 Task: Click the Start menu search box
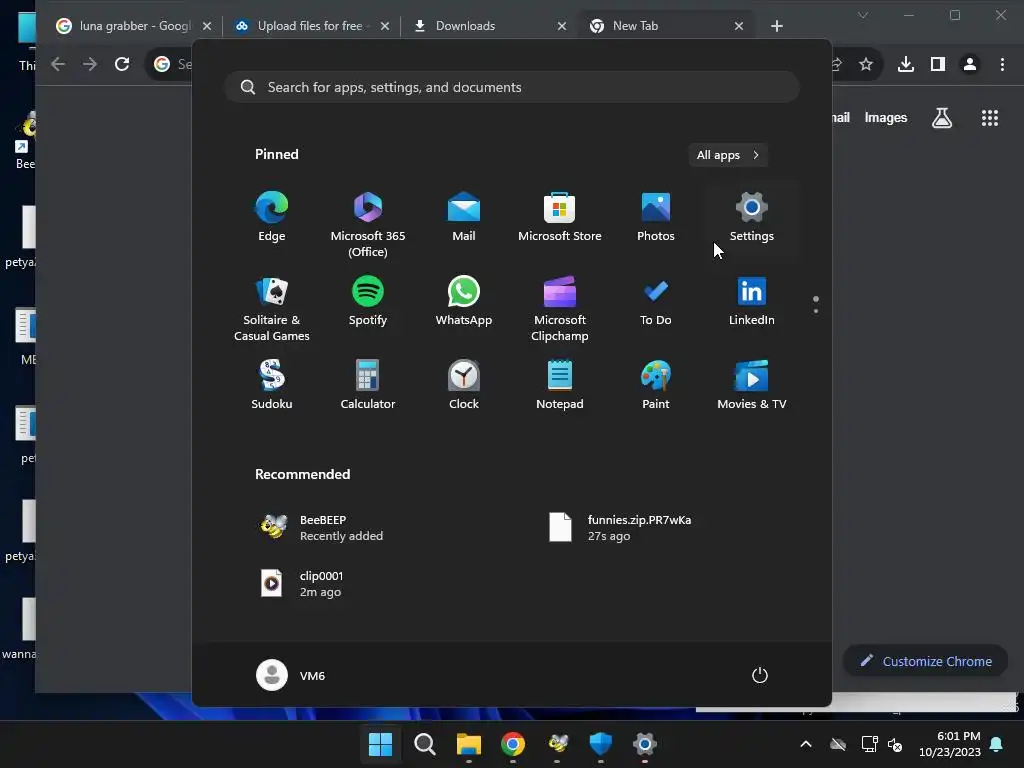click(x=512, y=87)
